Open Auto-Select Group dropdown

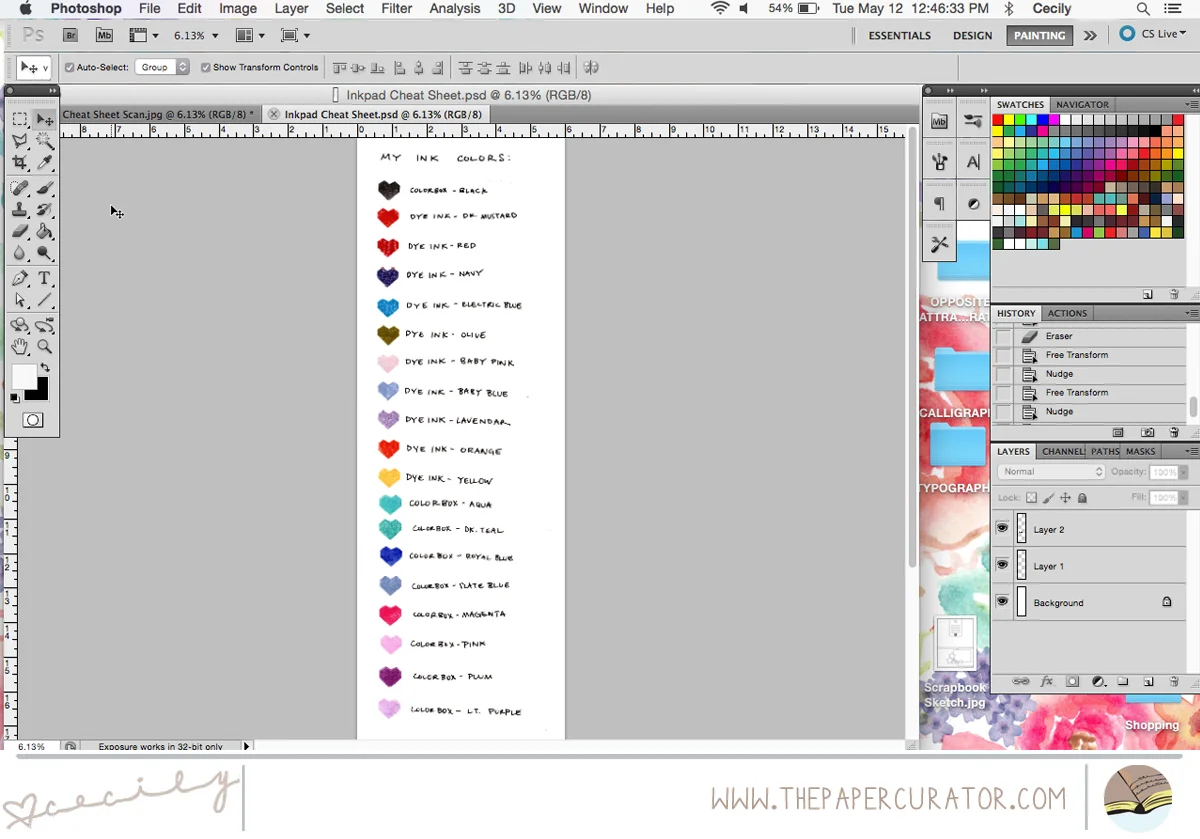(x=163, y=67)
